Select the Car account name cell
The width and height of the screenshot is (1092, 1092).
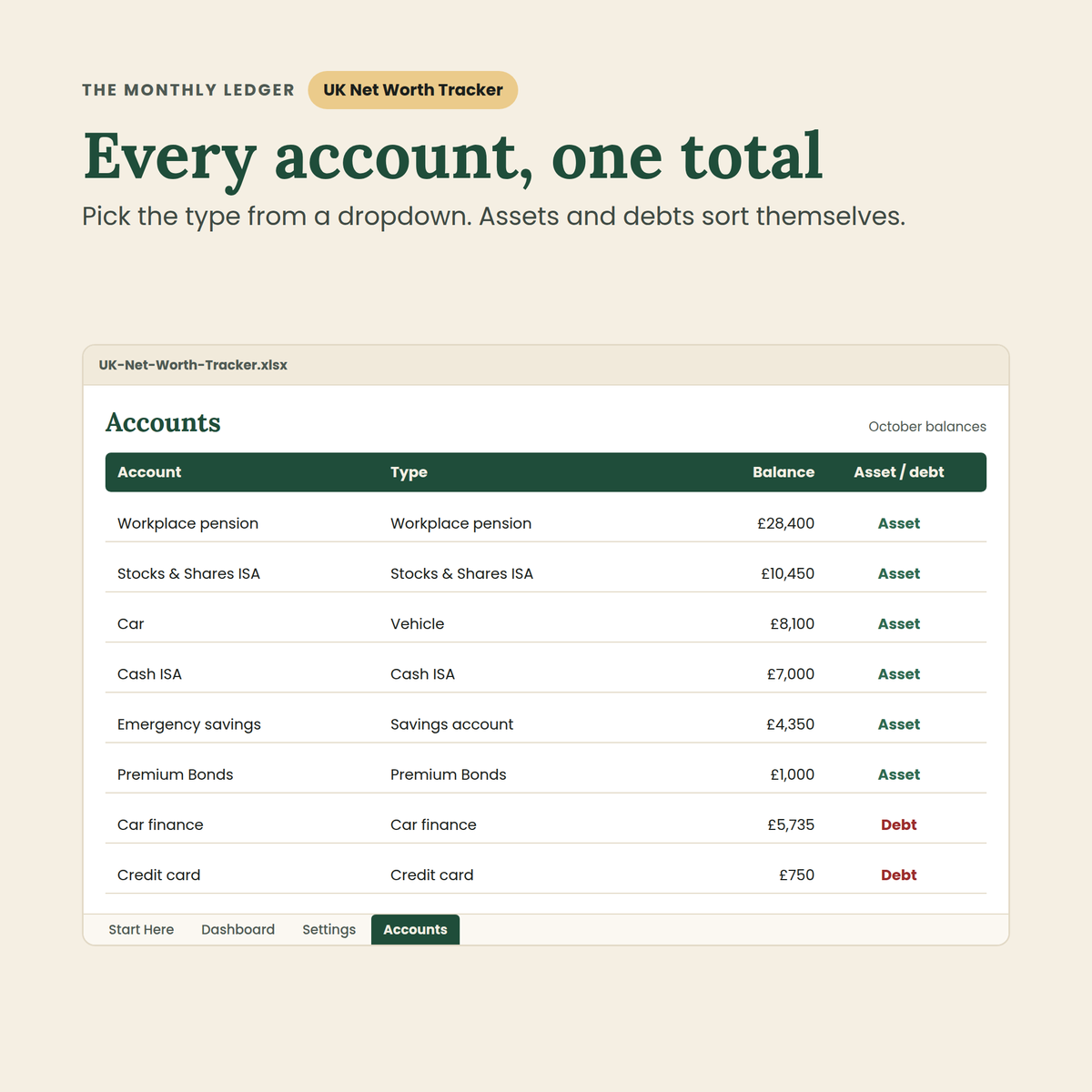131,623
